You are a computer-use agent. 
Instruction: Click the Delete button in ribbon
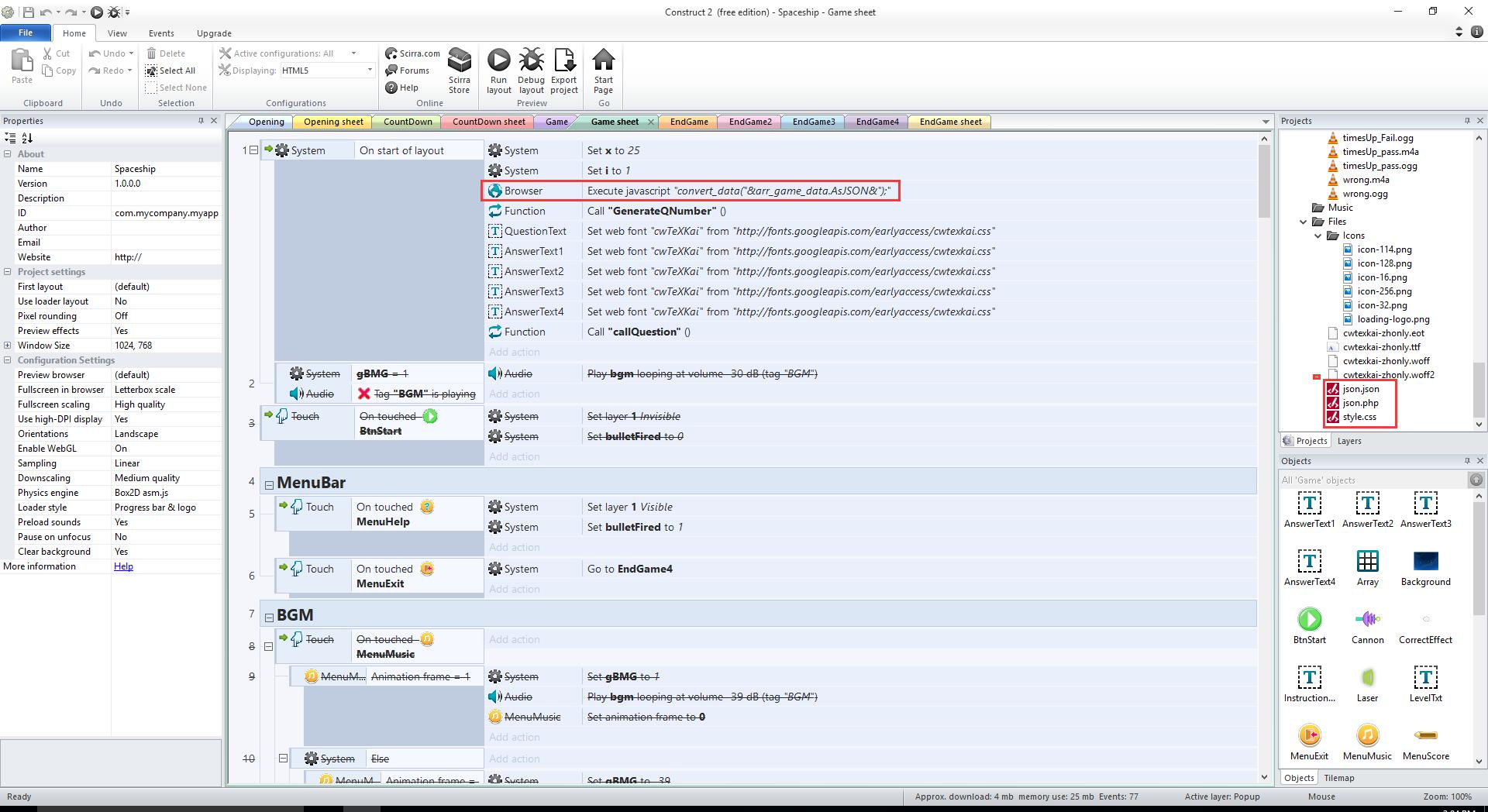pos(165,53)
